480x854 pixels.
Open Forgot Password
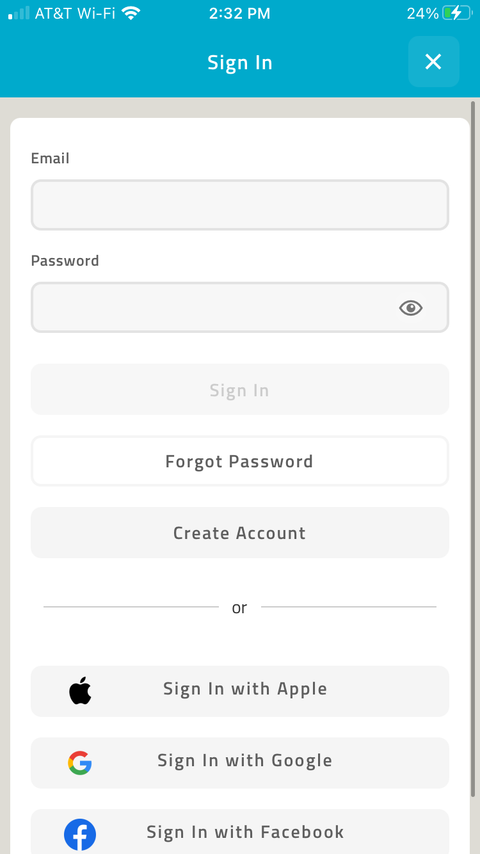[240, 461]
